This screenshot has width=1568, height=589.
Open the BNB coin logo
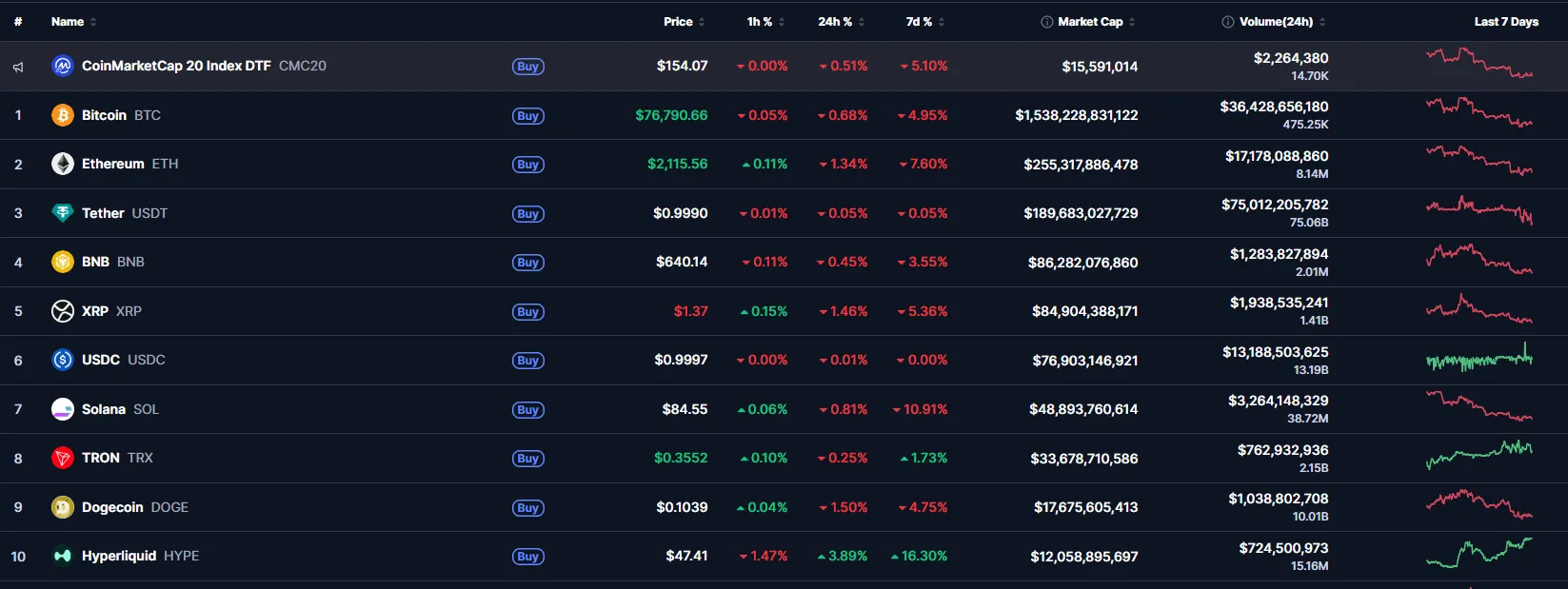pyautogui.click(x=63, y=262)
